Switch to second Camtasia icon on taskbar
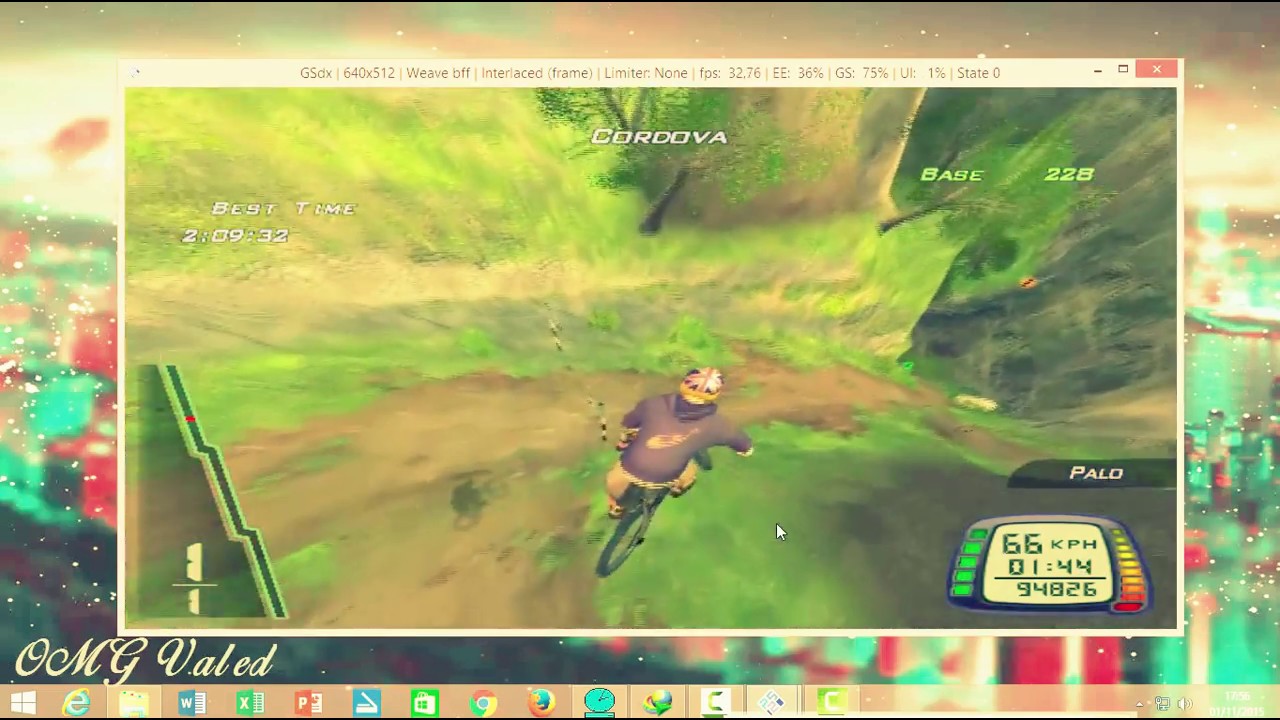Screen dimensions: 1280x720 (831, 703)
